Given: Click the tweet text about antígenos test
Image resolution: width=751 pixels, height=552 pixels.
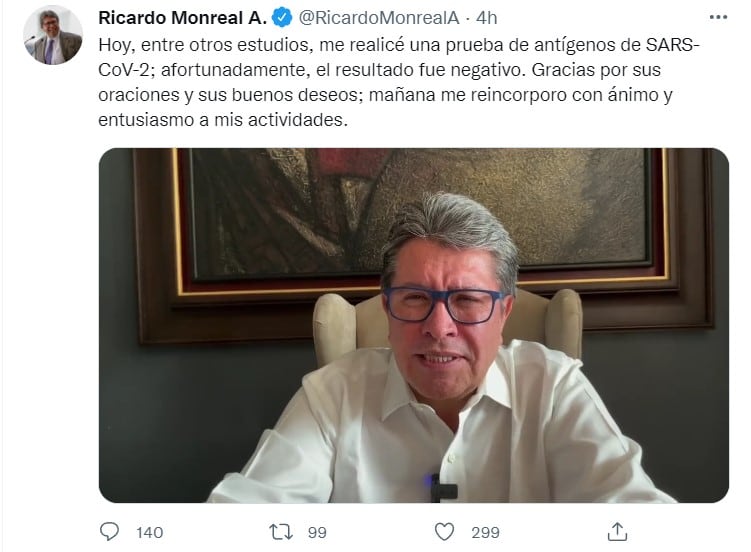Looking at the screenshot, I should point(398,82).
